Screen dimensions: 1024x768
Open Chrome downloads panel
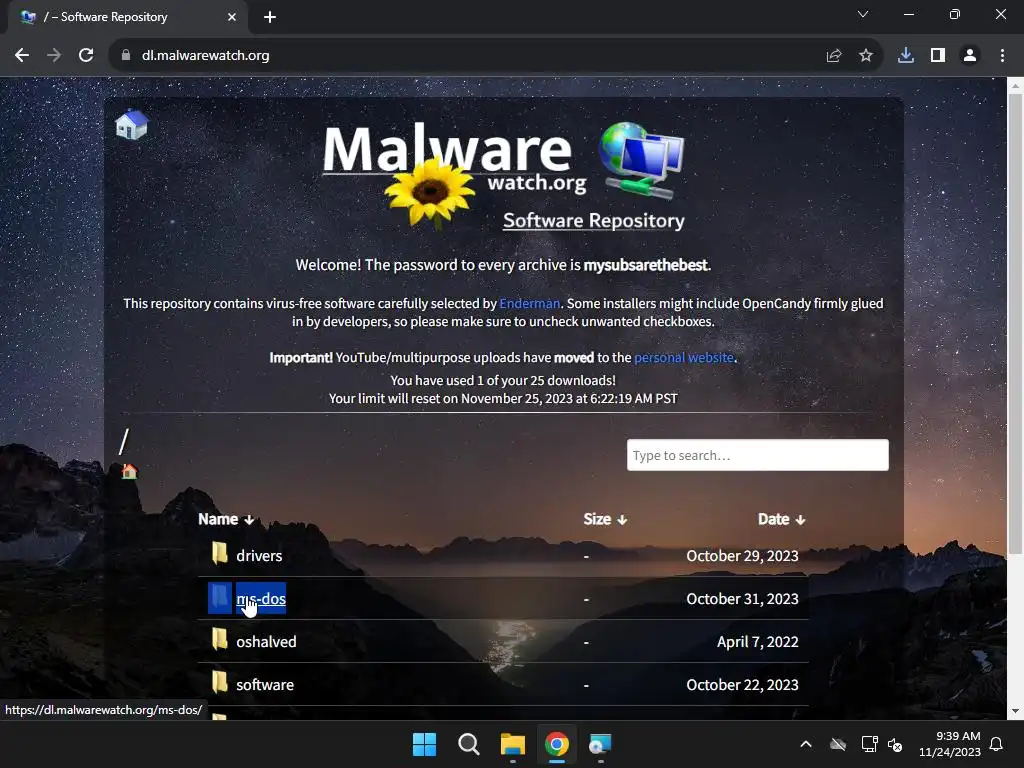(x=905, y=56)
